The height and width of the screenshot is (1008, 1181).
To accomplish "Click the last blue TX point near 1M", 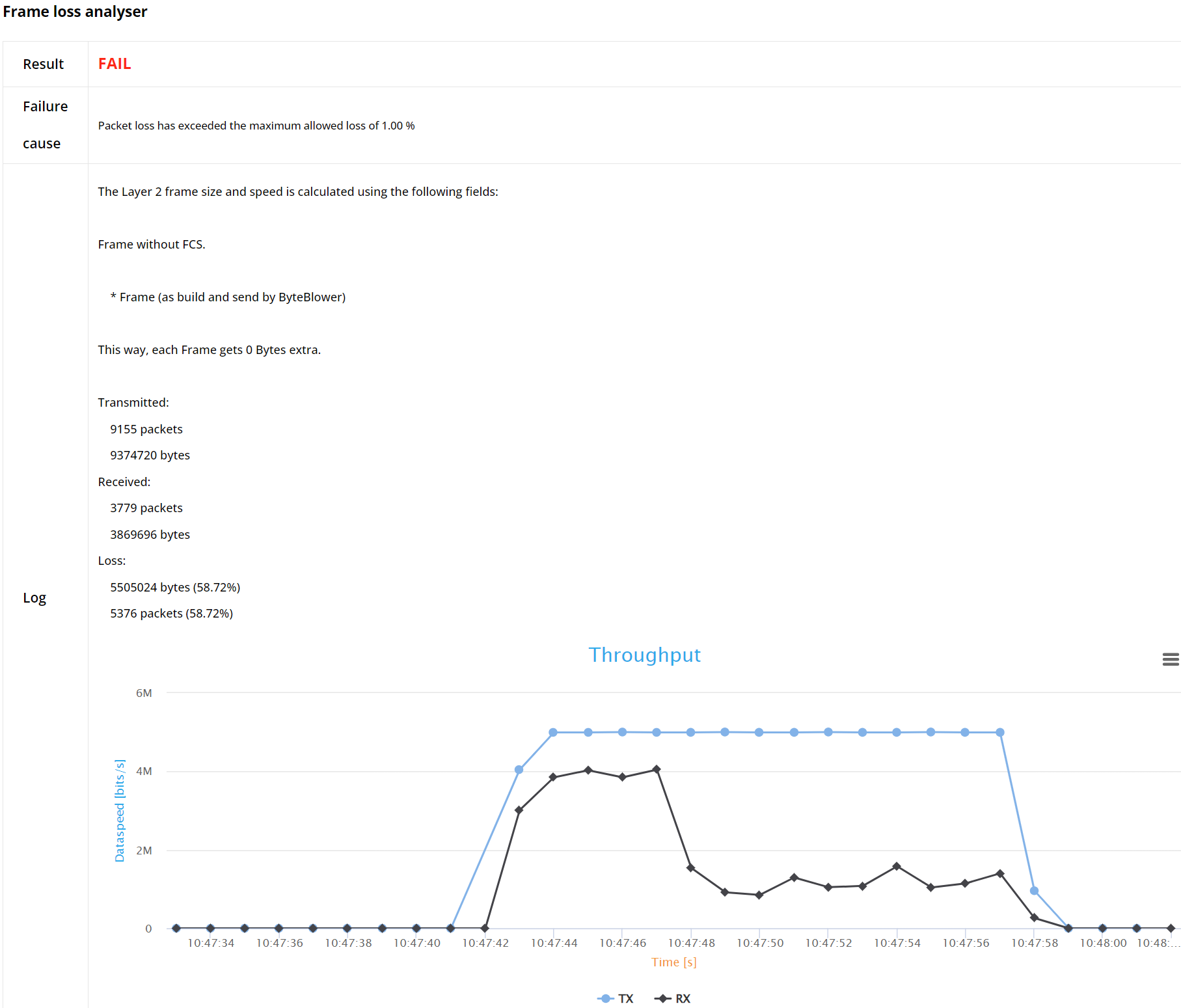I will click(1034, 891).
